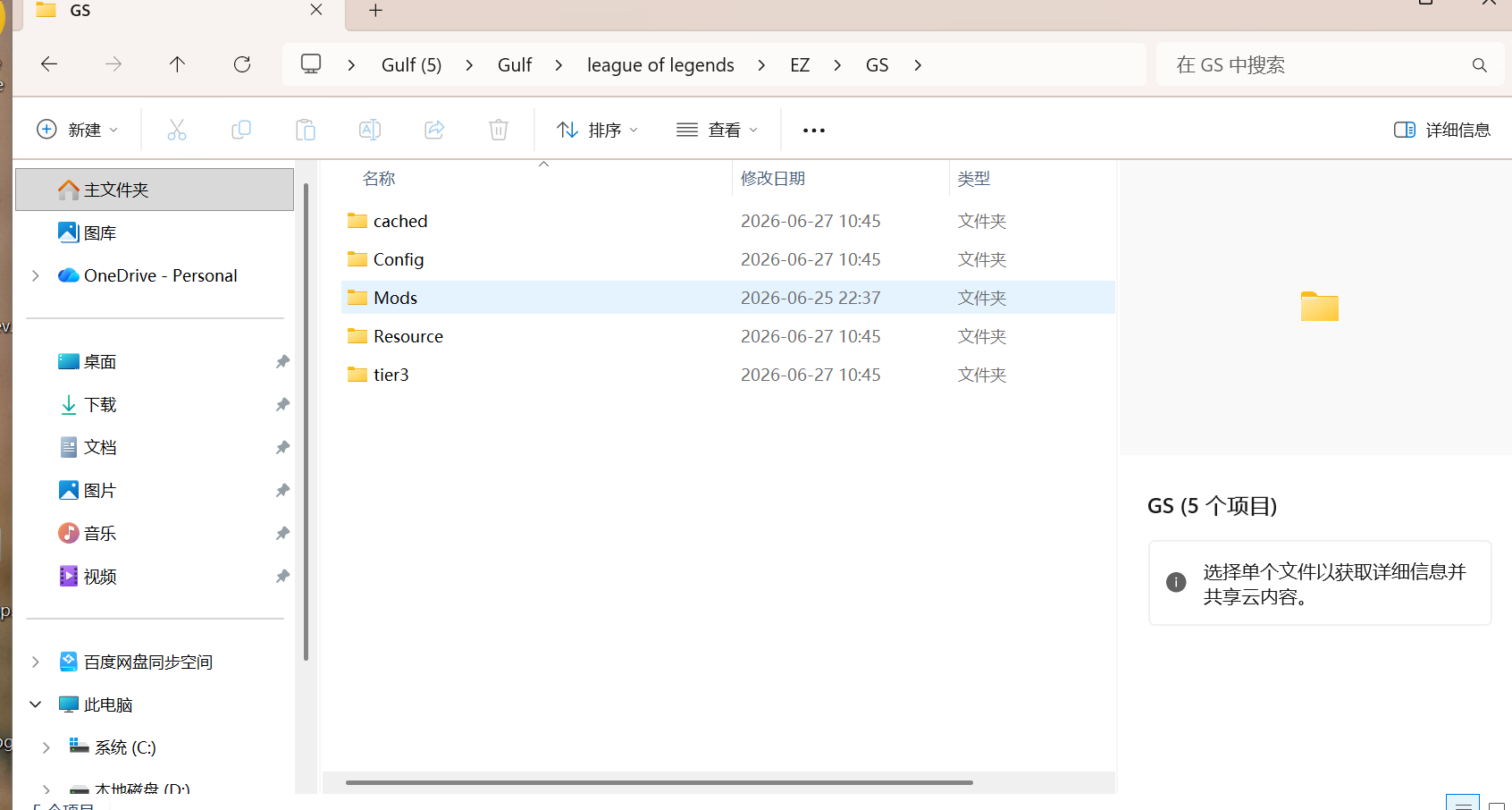Open the 查看 view dropdown
Viewport: 1512px width, 810px height.
tap(717, 130)
